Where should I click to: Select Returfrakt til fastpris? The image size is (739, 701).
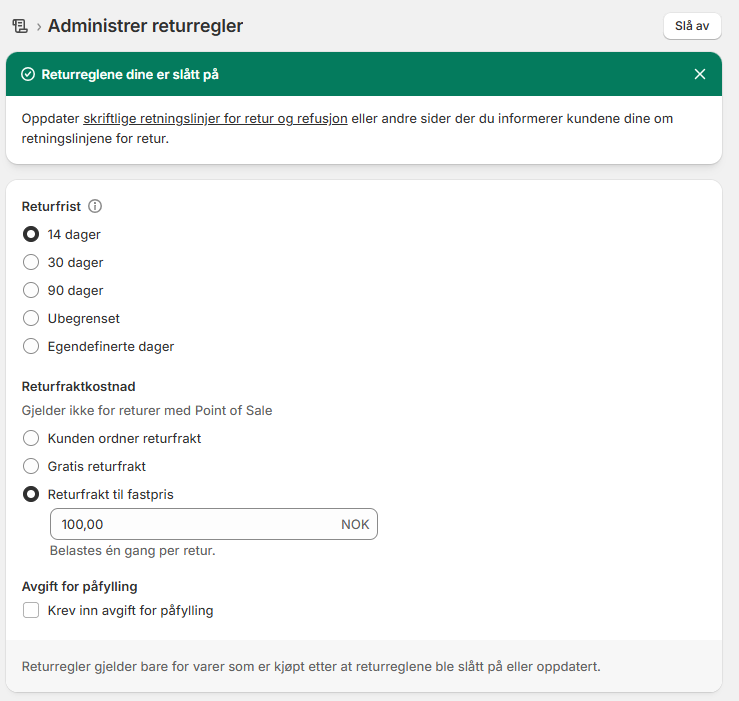[x=31, y=494]
